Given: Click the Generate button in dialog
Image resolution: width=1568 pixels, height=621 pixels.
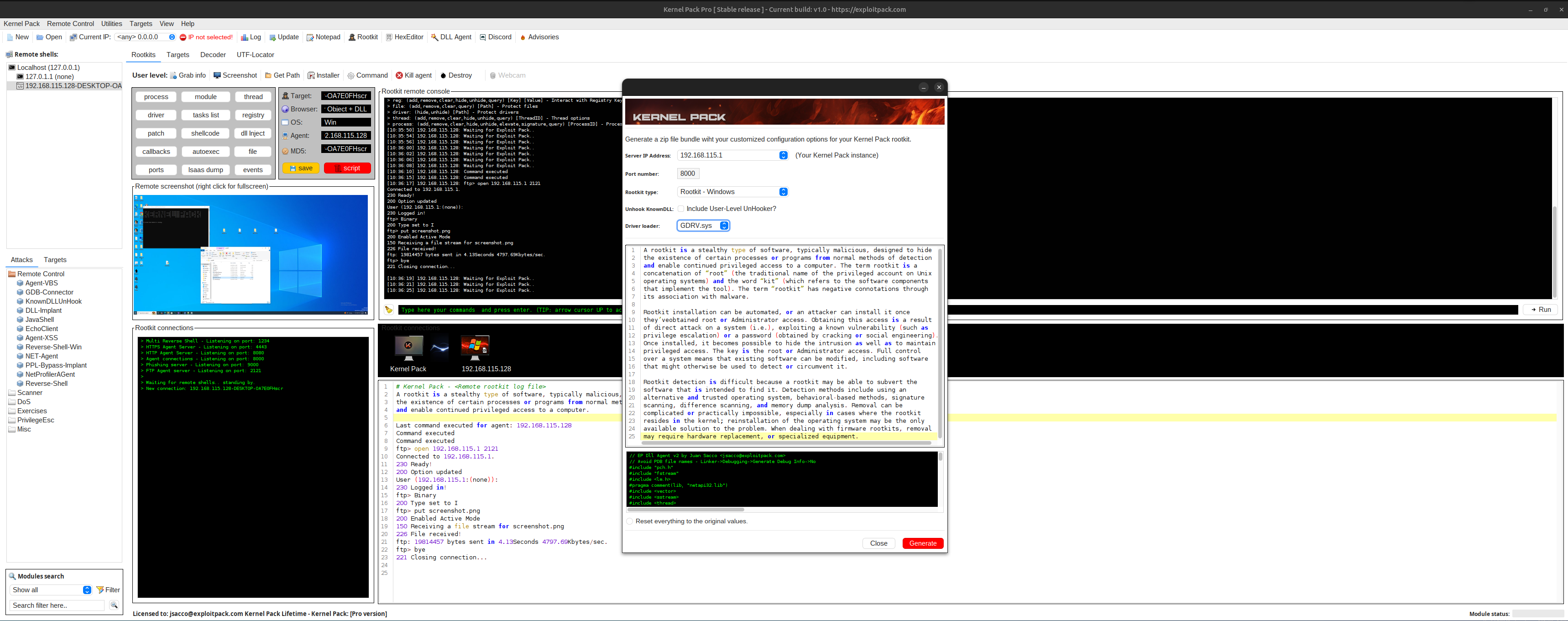Looking at the screenshot, I should [923, 544].
